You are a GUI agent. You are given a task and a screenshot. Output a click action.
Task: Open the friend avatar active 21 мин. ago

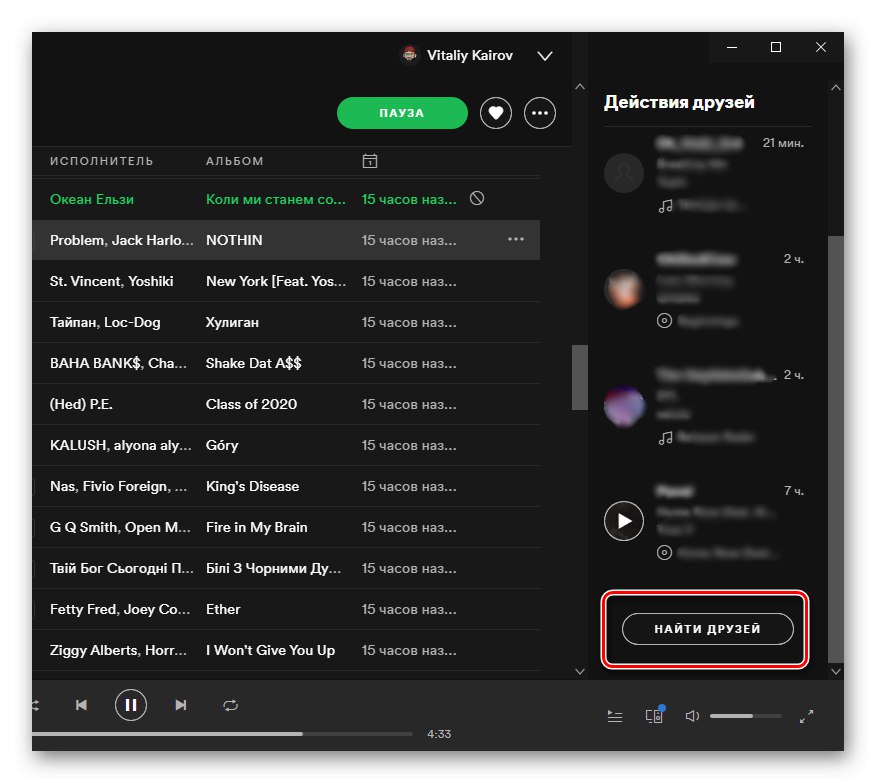click(x=623, y=173)
